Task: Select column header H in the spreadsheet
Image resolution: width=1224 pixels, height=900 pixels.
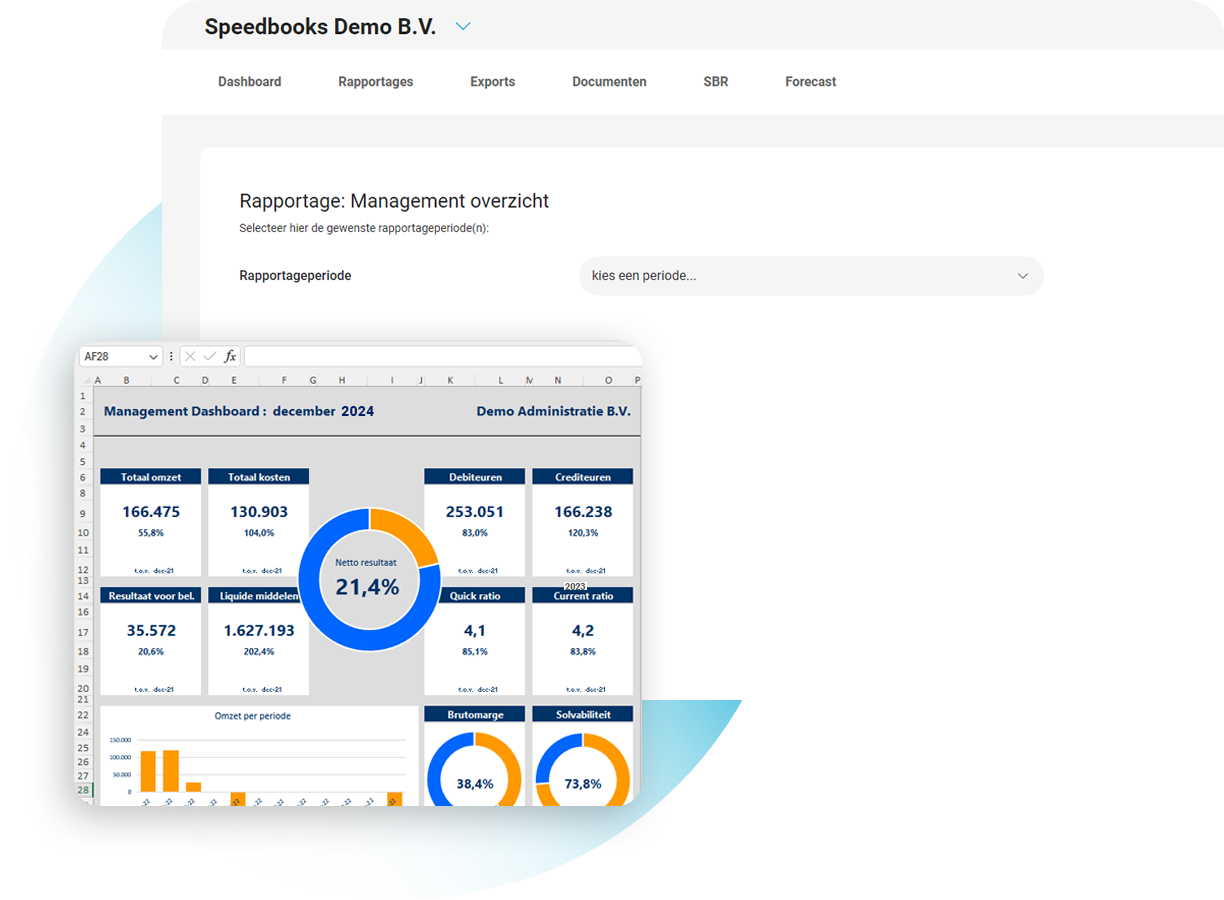Action: 341,379
